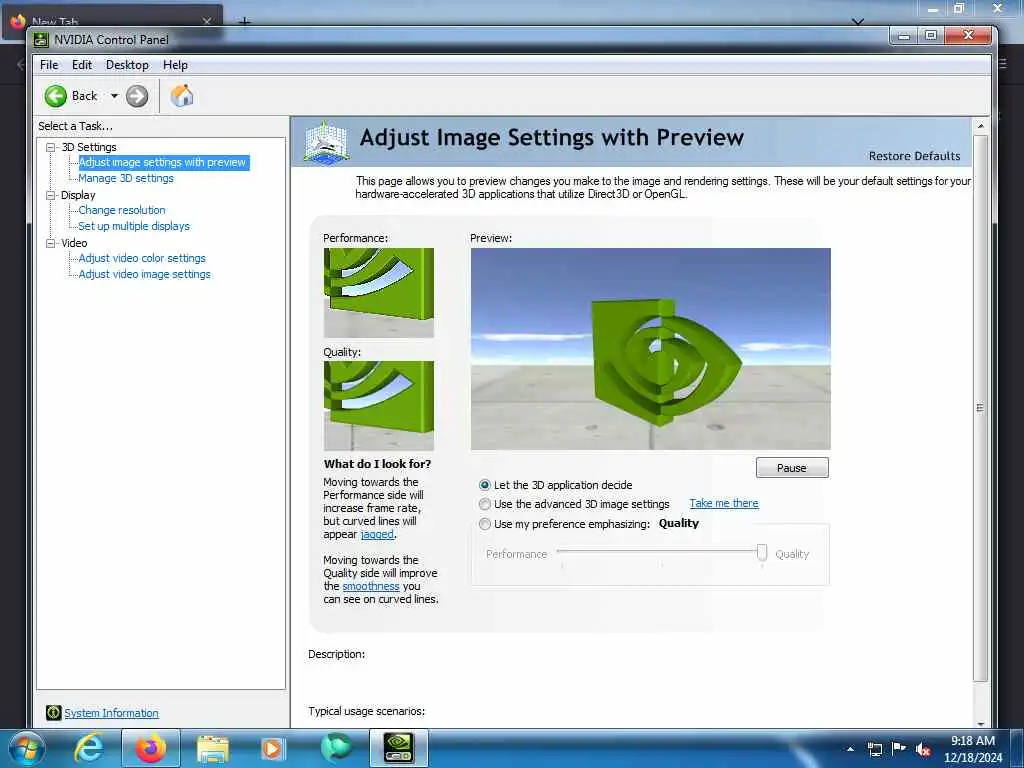Open Windows Media Player taskbar icon

click(272, 748)
